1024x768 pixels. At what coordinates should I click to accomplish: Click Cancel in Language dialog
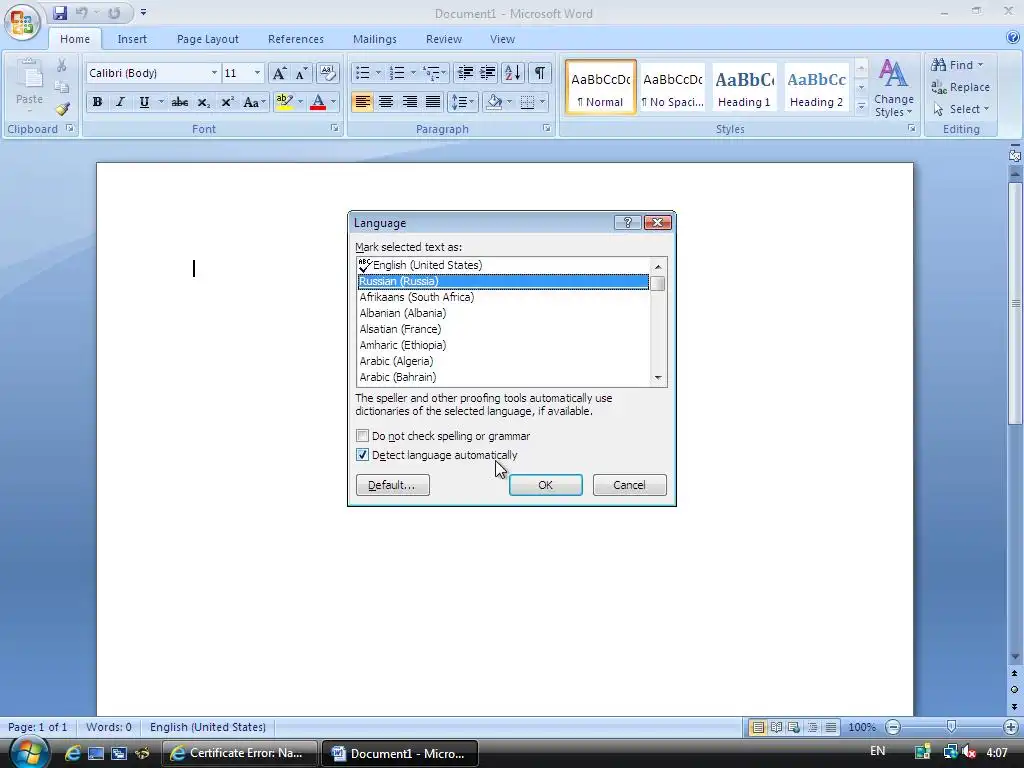pos(630,485)
